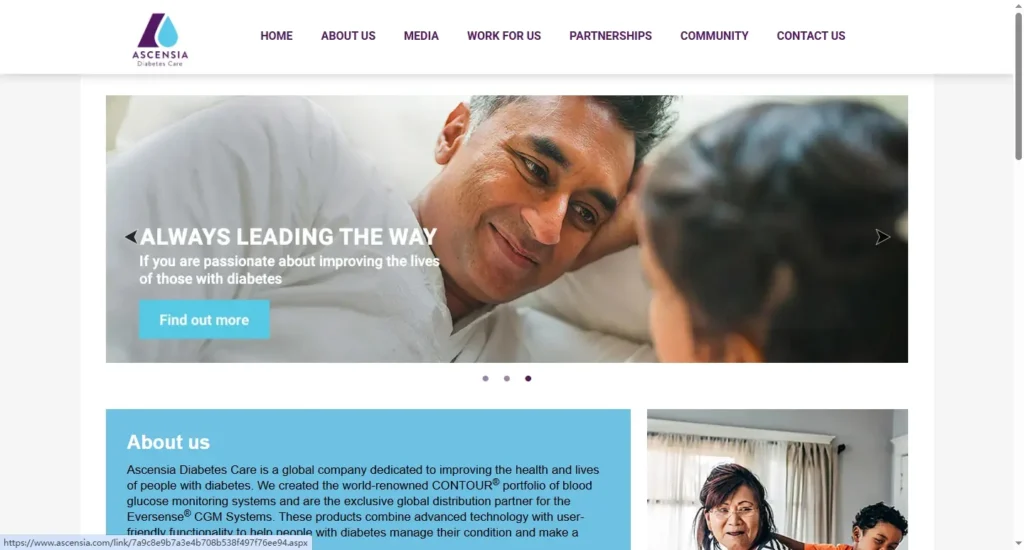
Task: Select the third carousel dot
Action: click(528, 378)
